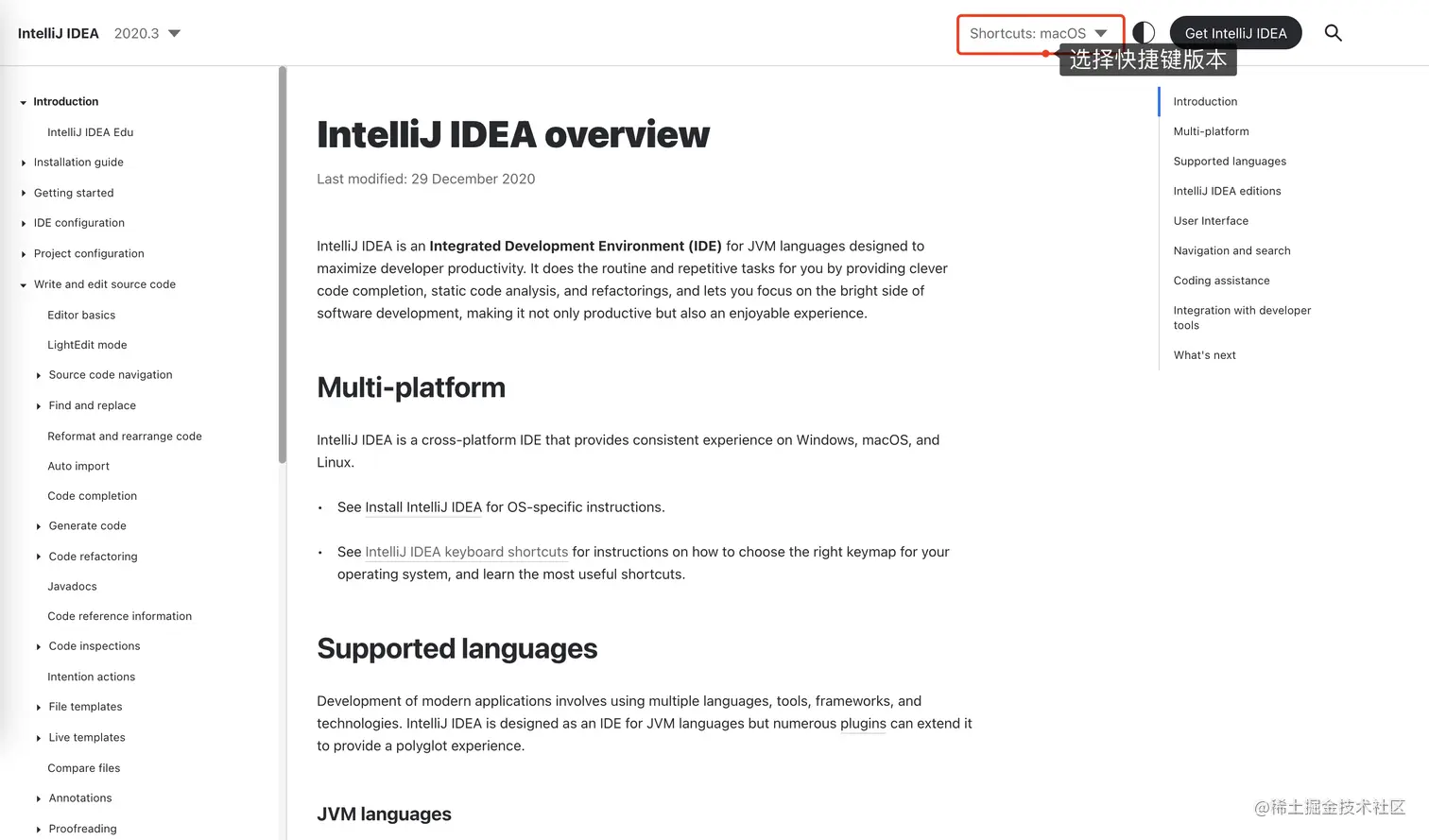Click the Get IntelliJ IDEA button
1429x840 pixels.
click(x=1235, y=33)
